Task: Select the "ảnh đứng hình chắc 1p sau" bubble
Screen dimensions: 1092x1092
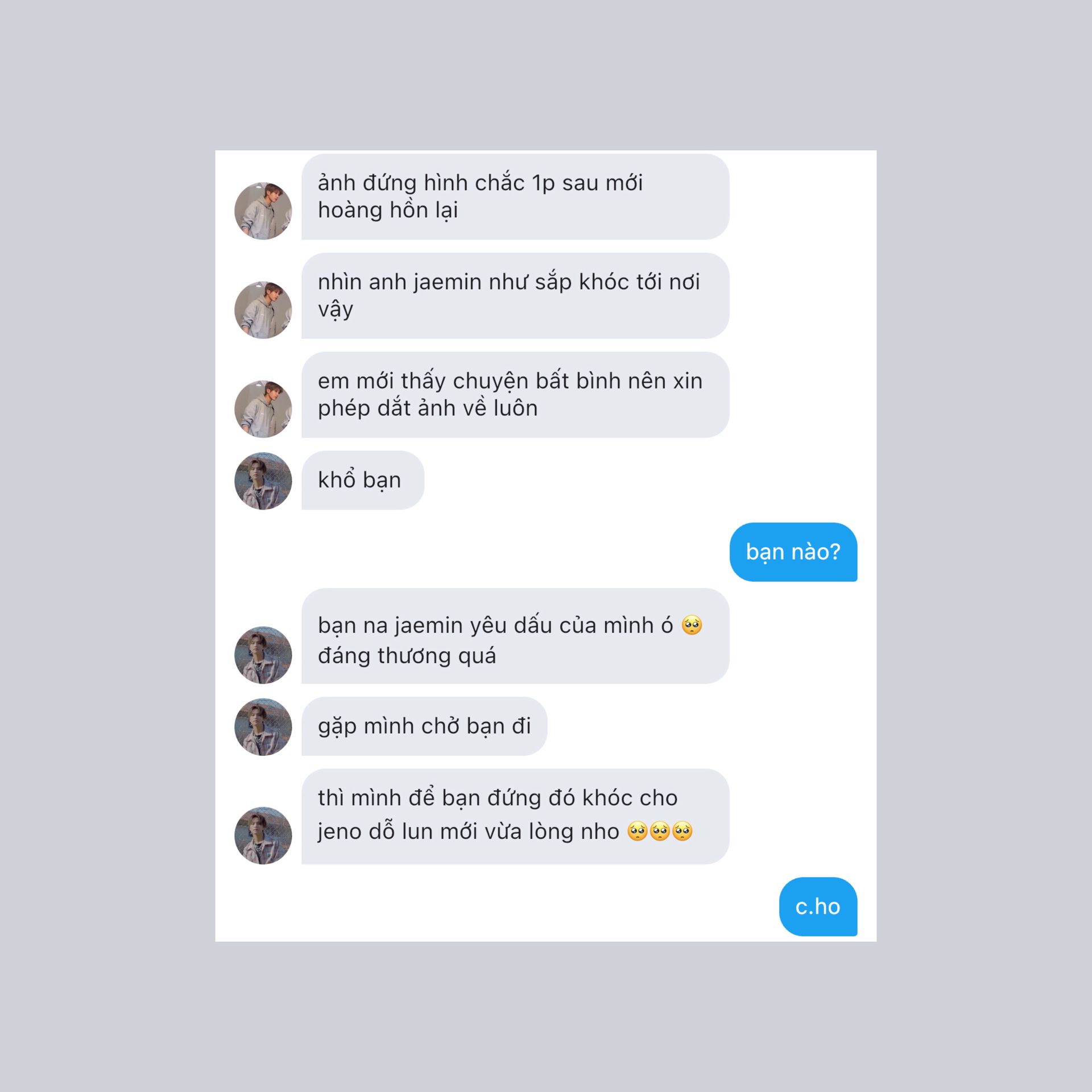Action: [515, 196]
